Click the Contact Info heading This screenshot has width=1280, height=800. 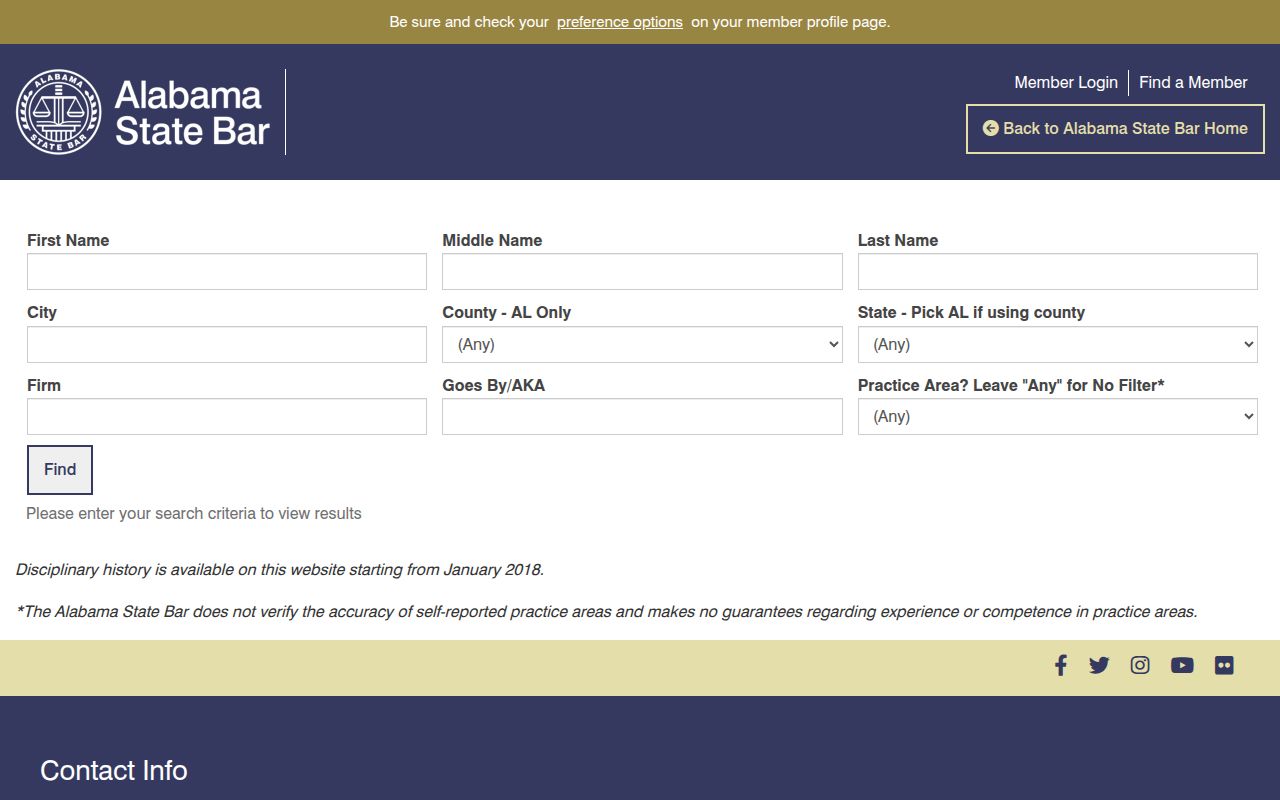pyautogui.click(x=114, y=770)
